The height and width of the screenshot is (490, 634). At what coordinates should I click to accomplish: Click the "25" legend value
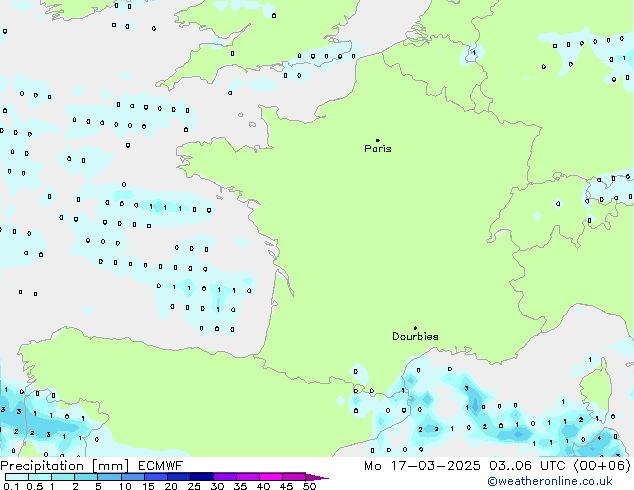[194, 486]
